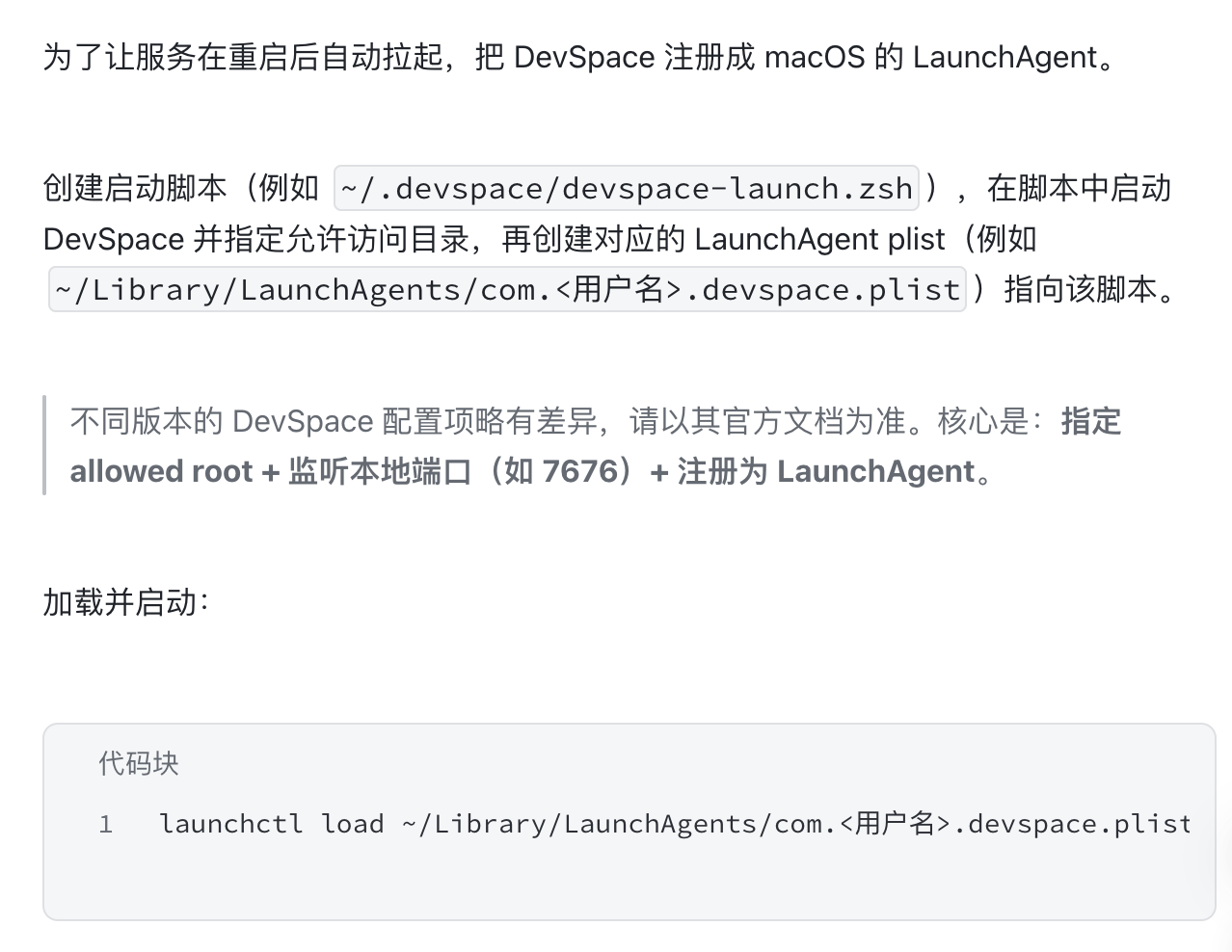Click line number 1 in code block
Viewport: 1232px width, 952px height.
tap(105, 824)
